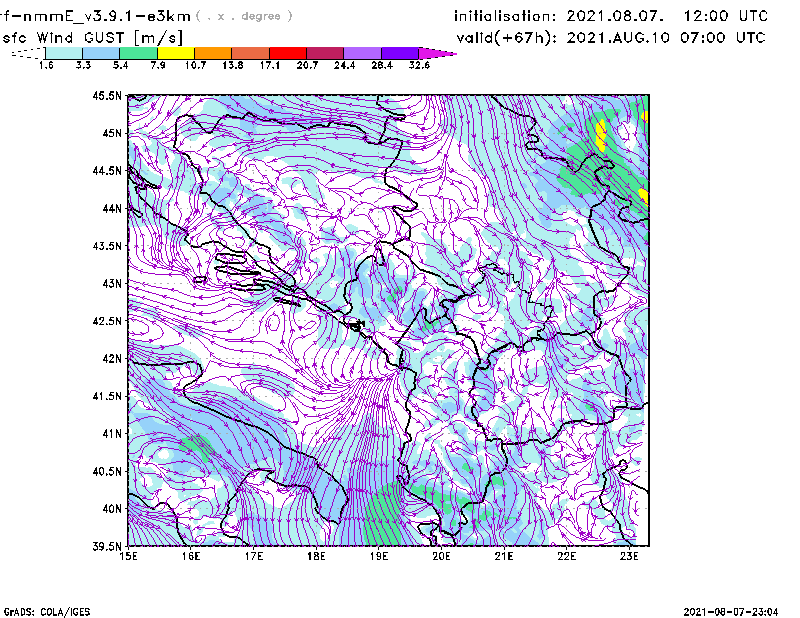The image size is (800, 618).
Task: Click the legend value '32.6'
Action: pos(419,65)
